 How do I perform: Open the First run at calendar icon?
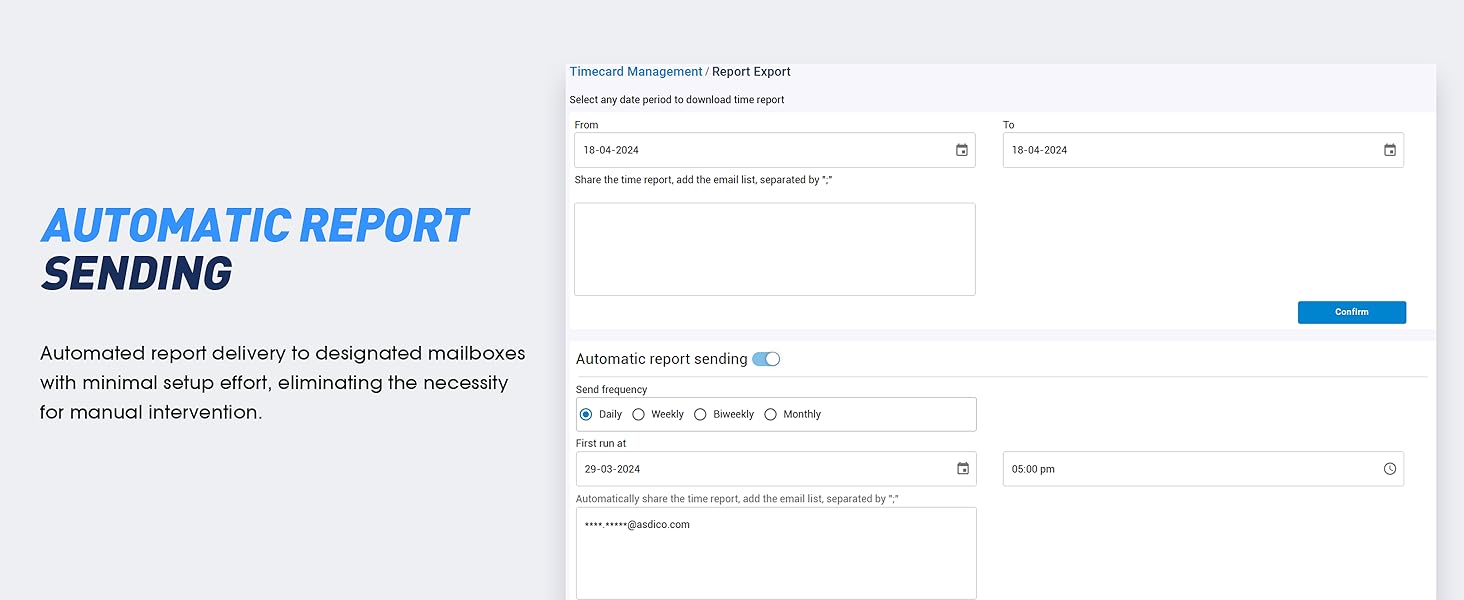click(x=962, y=469)
